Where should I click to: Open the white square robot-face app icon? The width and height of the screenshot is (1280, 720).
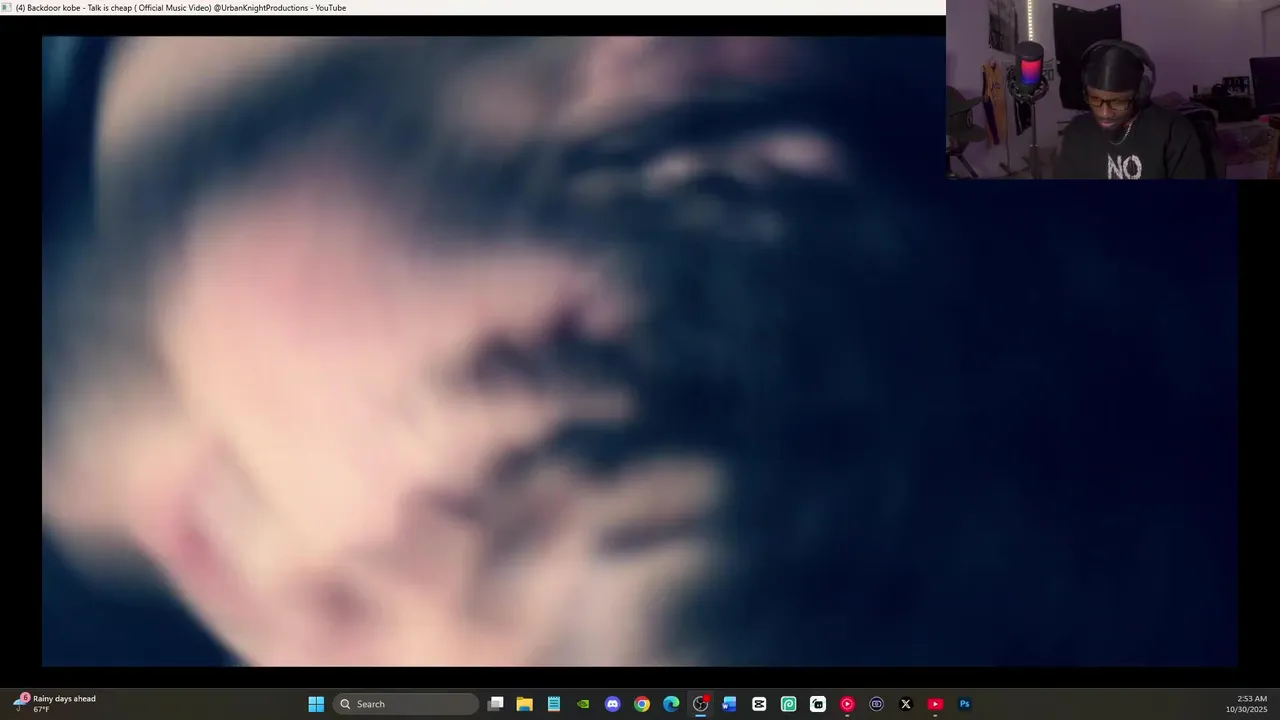(x=818, y=704)
